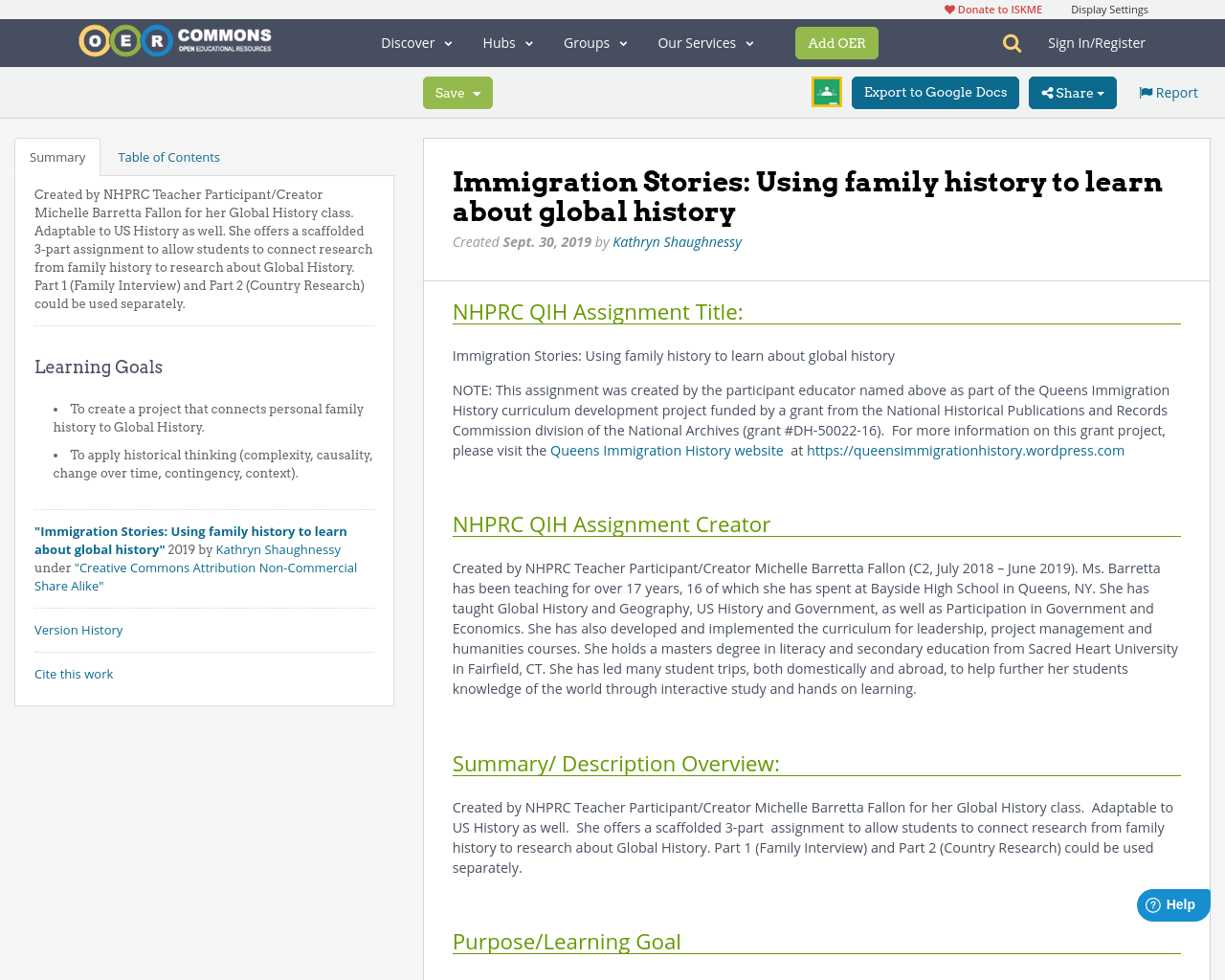Click the Report flag icon
This screenshot has width=1225, height=980.
click(x=1145, y=90)
